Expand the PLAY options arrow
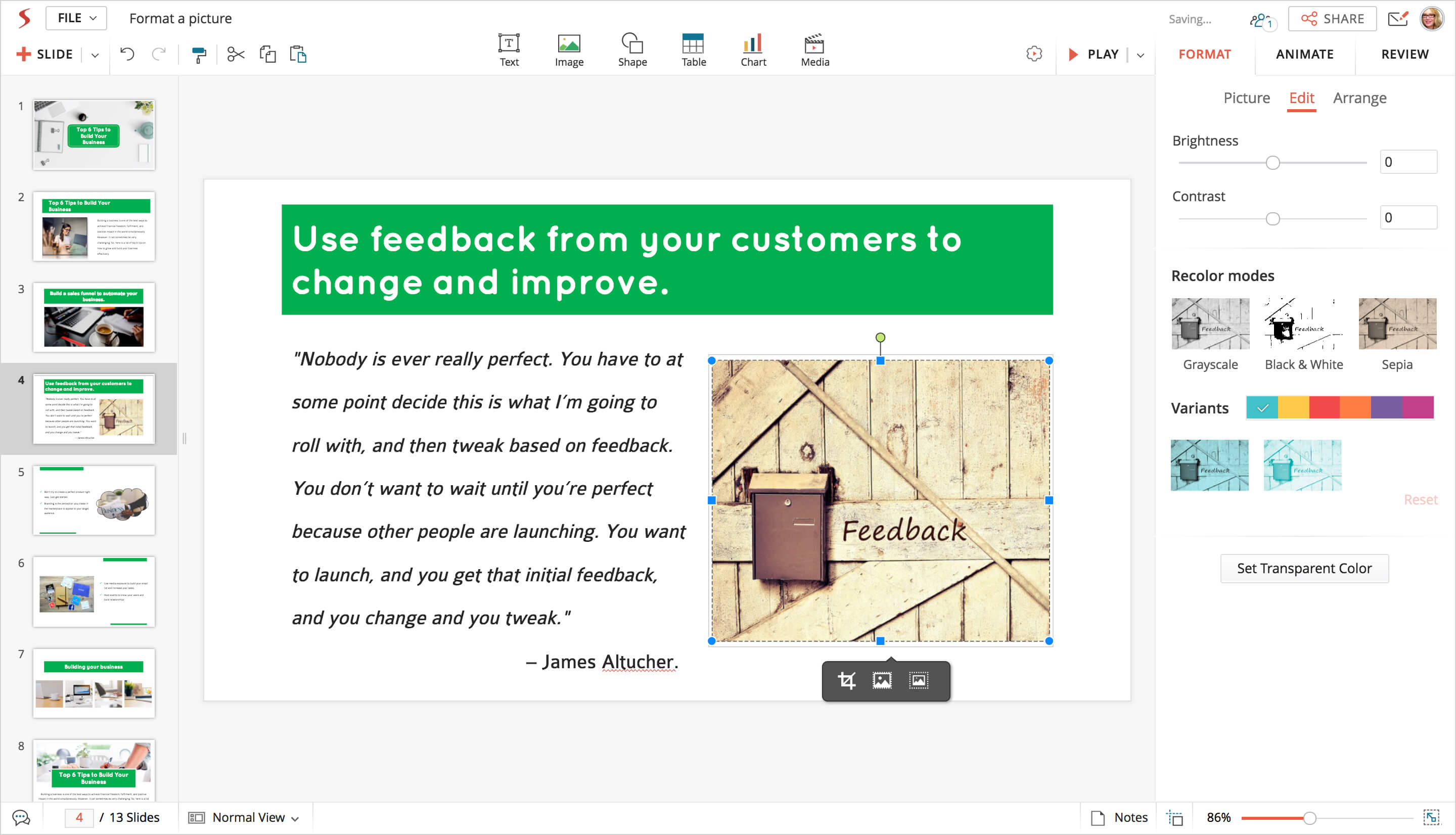 click(x=1141, y=55)
